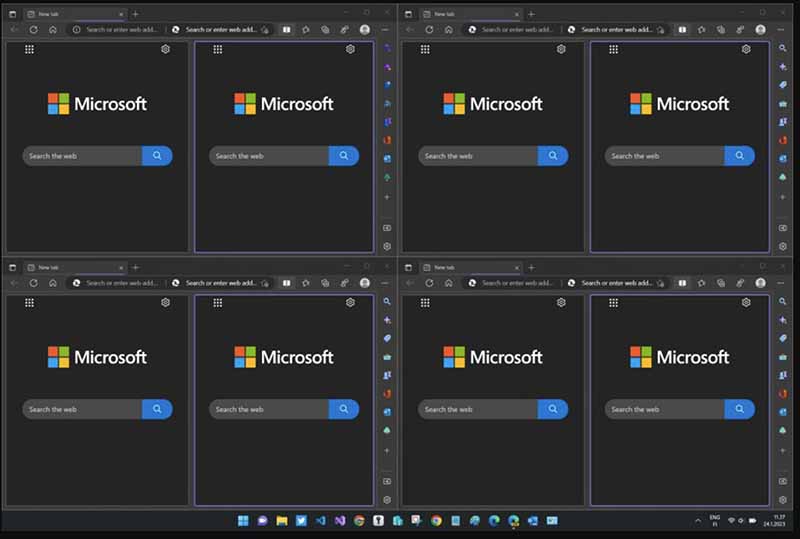Open the Search sidebar icon in the top-right Edge window
800x539 pixels.
pyautogui.click(x=783, y=48)
